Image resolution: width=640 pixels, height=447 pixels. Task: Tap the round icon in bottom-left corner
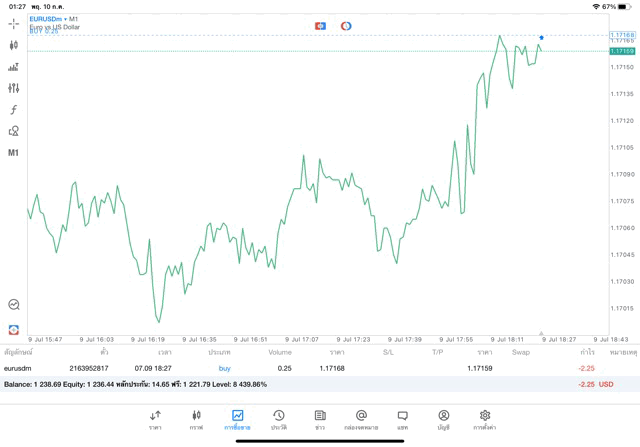point(13,329)
